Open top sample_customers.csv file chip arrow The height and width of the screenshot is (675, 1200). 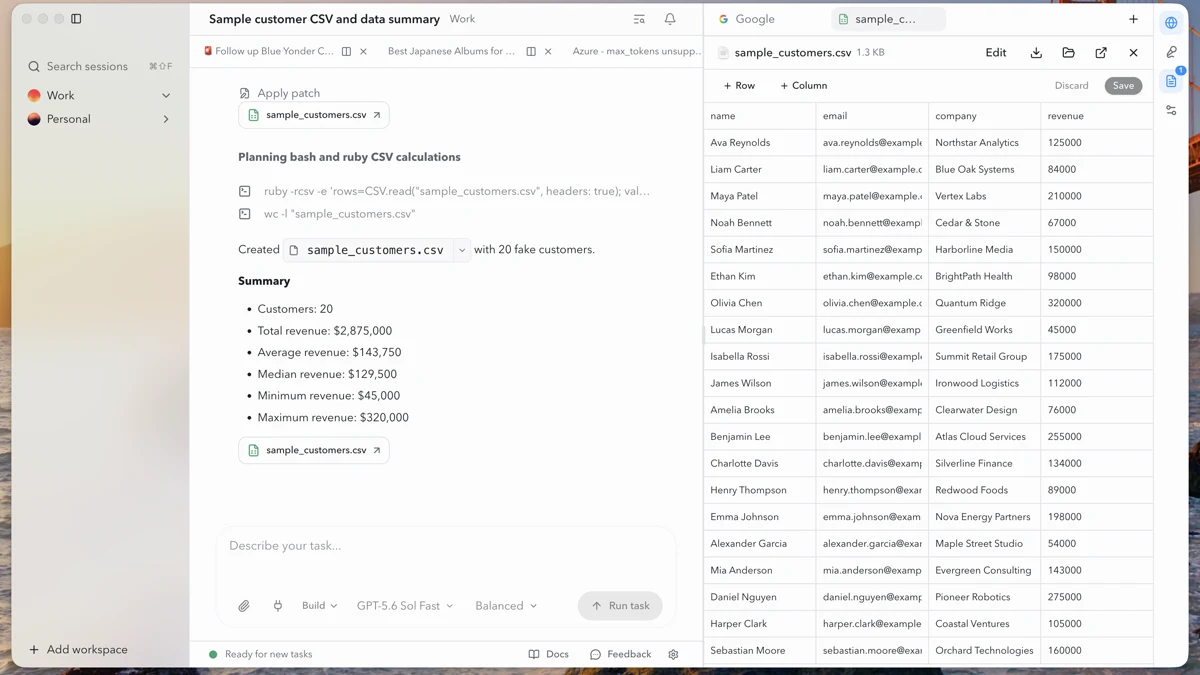pos(377,115)
